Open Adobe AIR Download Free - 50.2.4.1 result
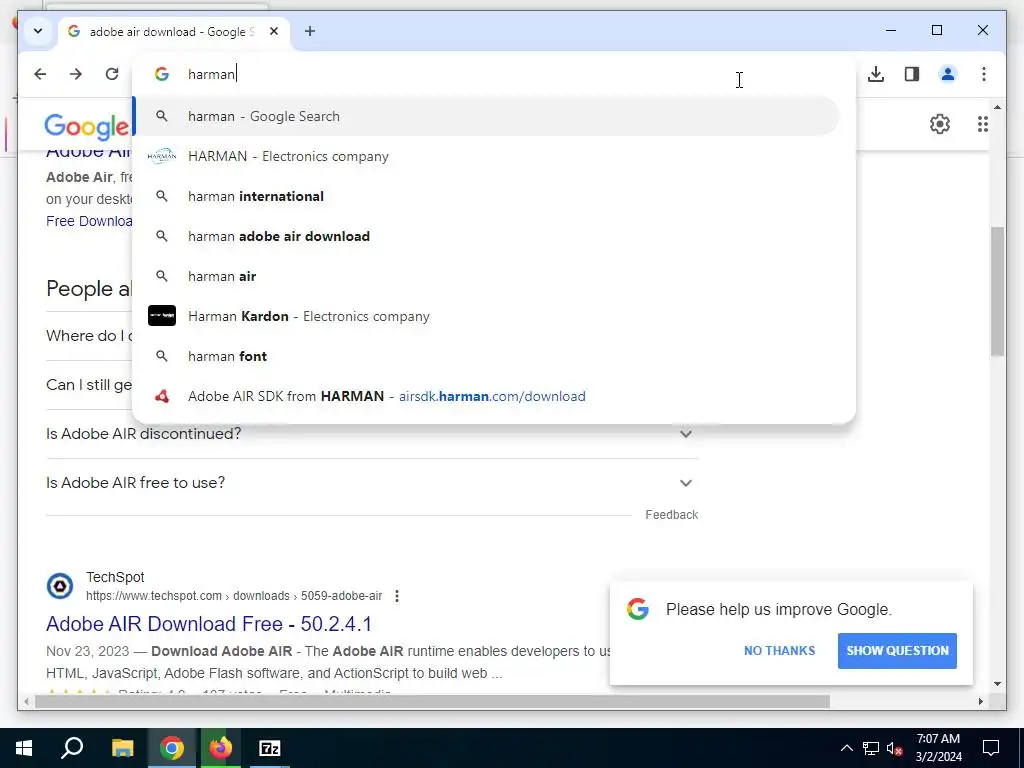This screenshot has width=1024, height=768. (x=209, y=624)
